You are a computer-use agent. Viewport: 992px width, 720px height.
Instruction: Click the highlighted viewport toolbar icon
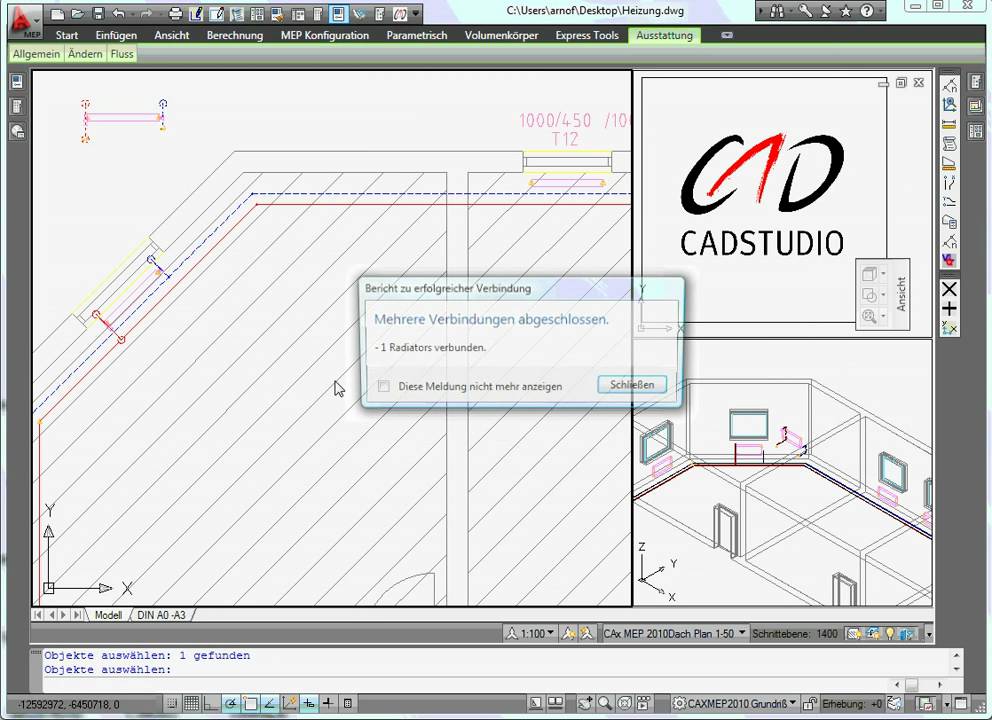[338, 13]
